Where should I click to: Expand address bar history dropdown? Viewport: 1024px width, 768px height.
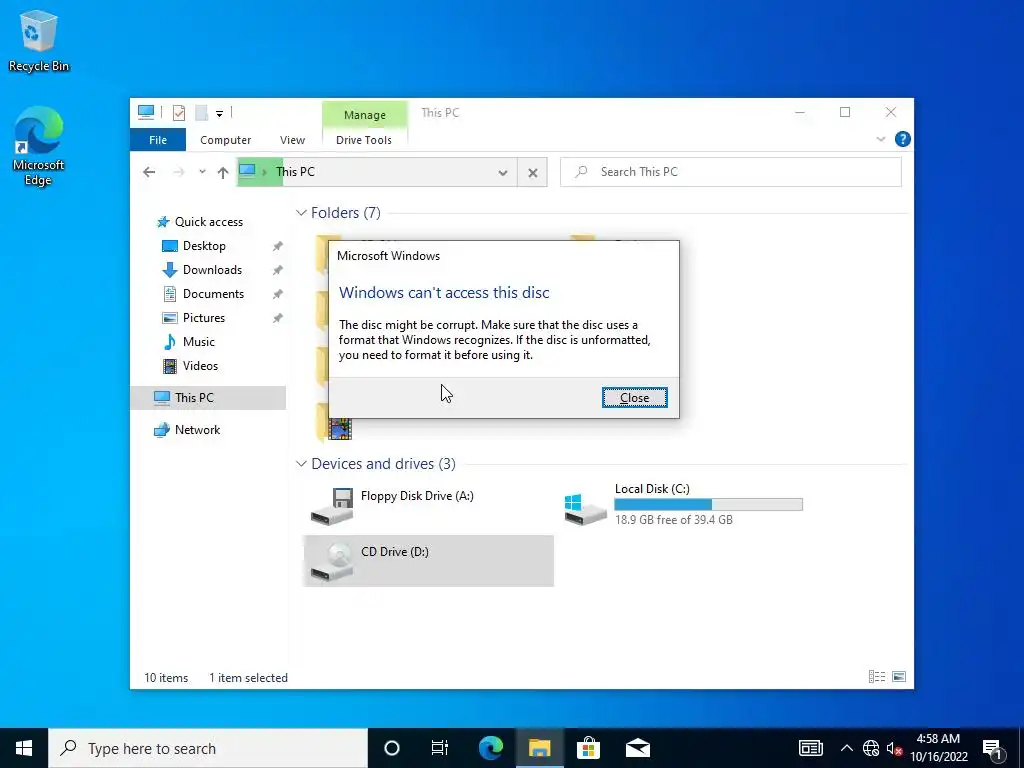[x=503, y=172]
